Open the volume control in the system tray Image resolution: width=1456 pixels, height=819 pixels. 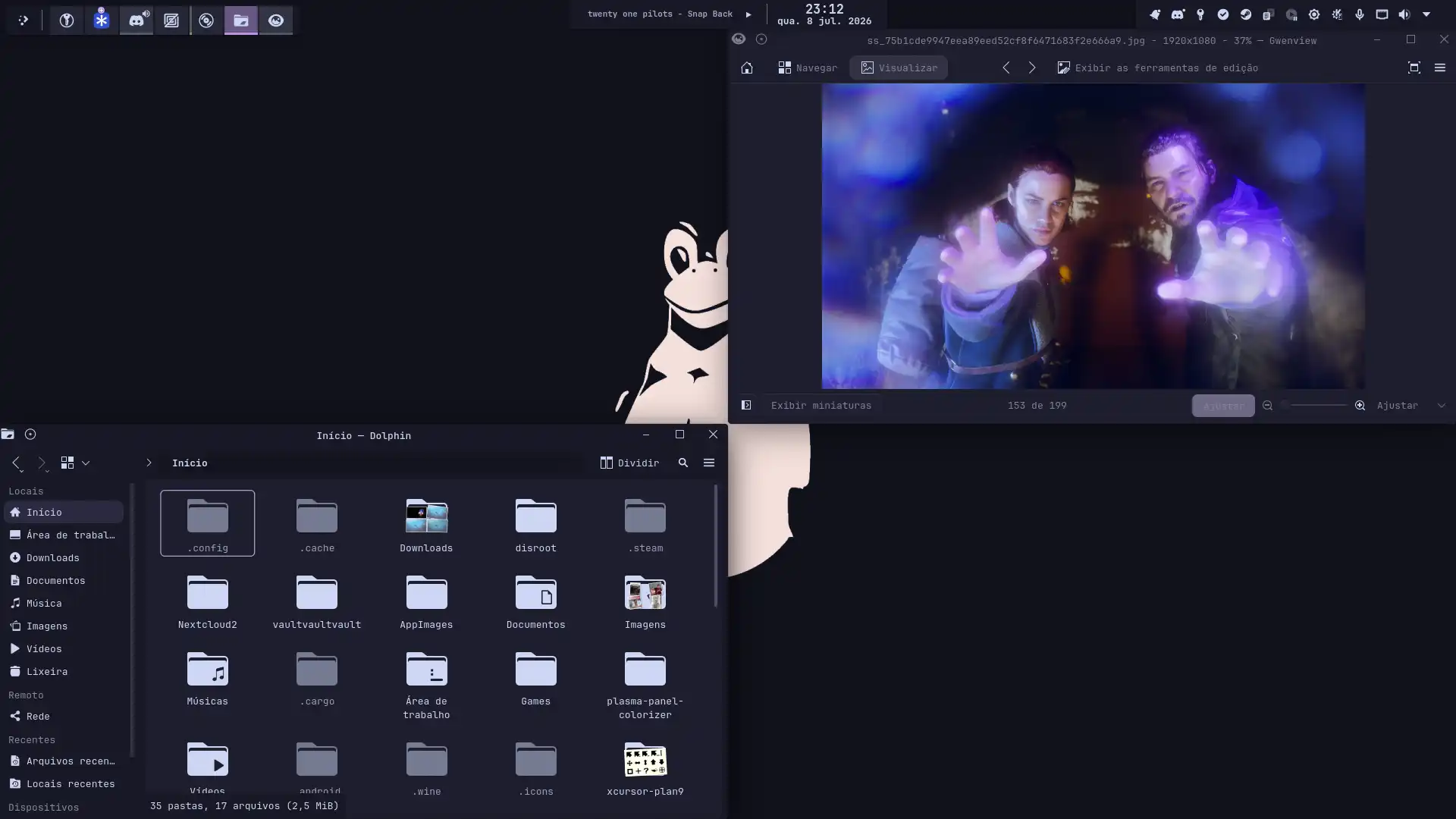1404,14
